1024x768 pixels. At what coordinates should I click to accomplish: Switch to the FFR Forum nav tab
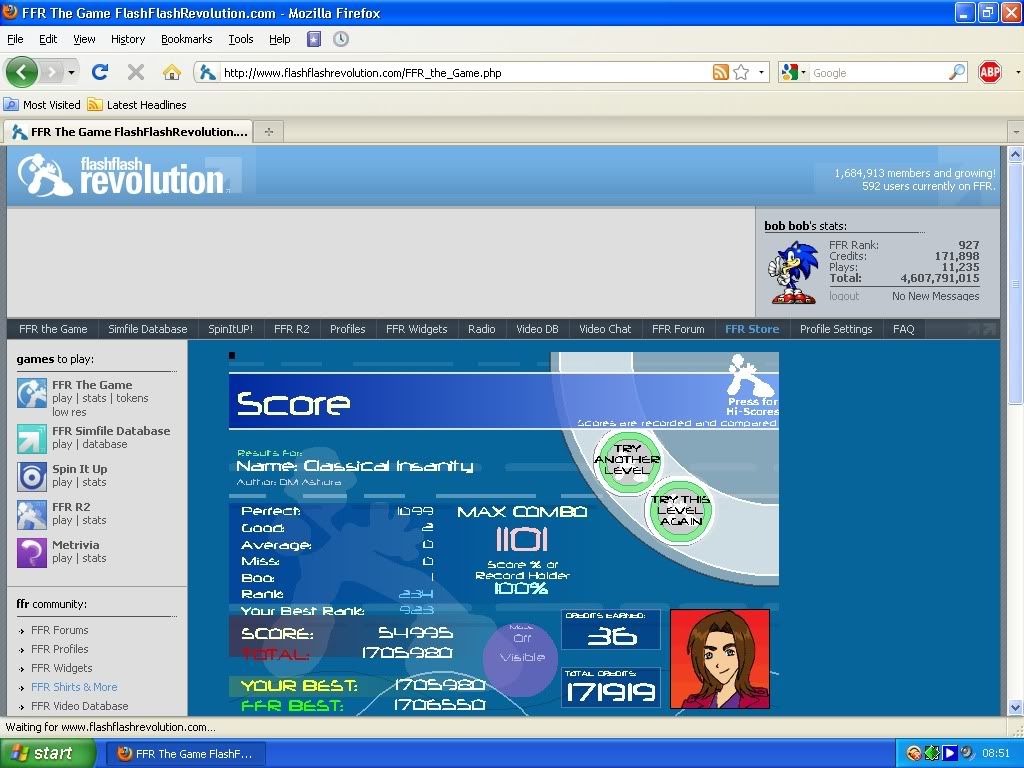pyautogui.click(x=678, y=329)
